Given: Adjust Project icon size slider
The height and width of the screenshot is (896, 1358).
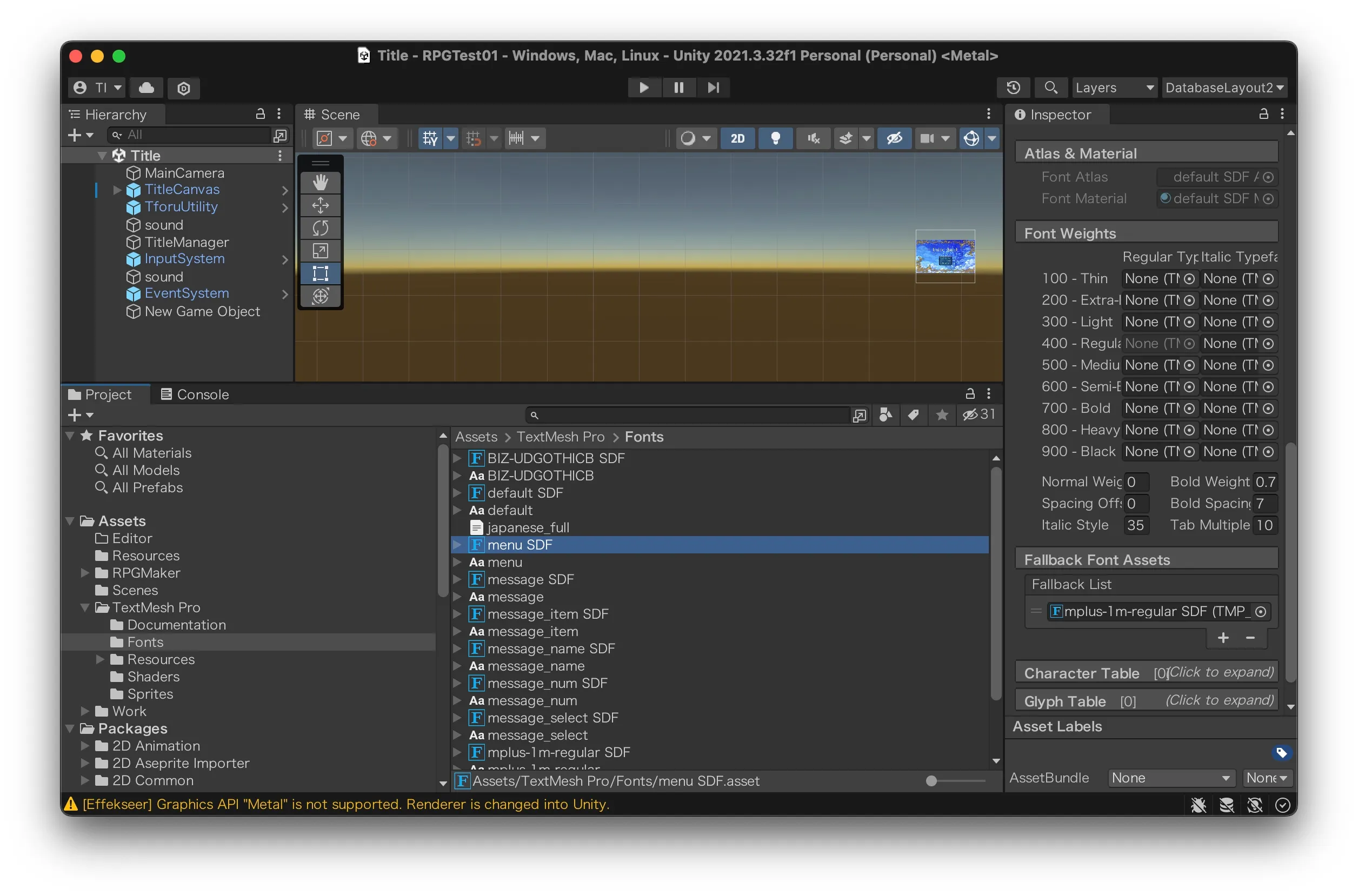Looking at the screenshot, I should pyautogui.click(x=957, y=781).
